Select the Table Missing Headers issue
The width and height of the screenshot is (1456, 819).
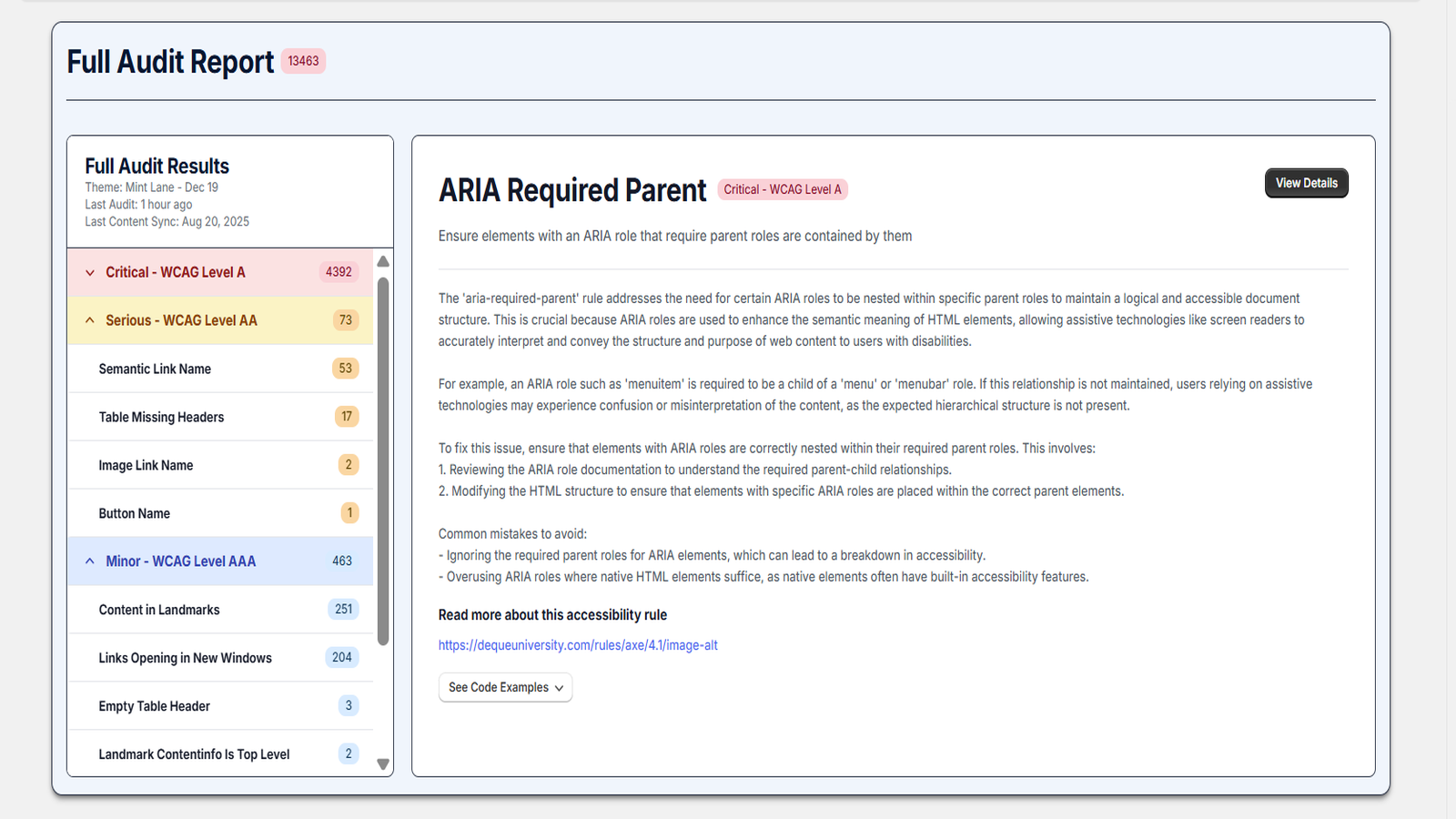161,417
